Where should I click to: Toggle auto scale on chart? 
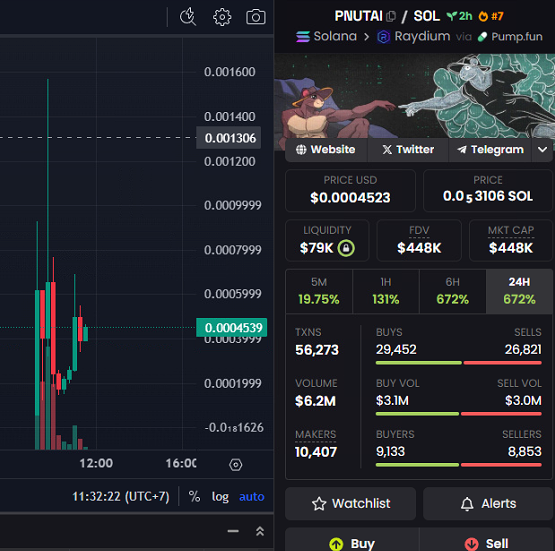pos(252,497)
